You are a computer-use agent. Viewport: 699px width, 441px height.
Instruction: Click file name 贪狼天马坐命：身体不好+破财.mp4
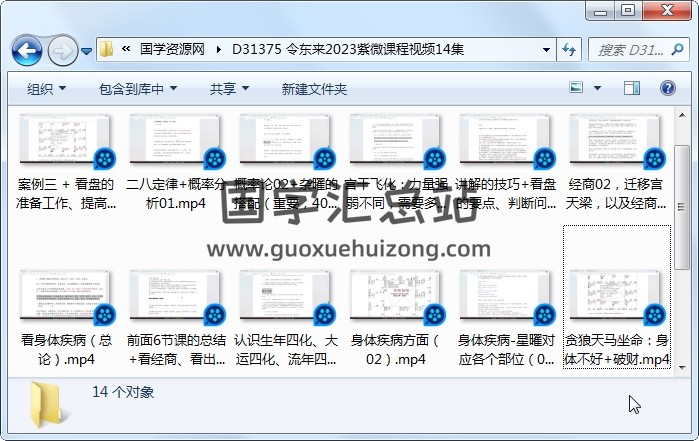coord(617,350)
